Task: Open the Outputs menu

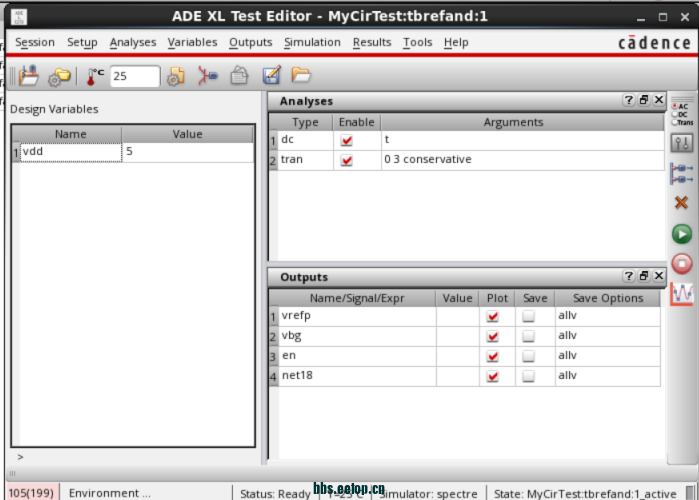Action: 251,42
